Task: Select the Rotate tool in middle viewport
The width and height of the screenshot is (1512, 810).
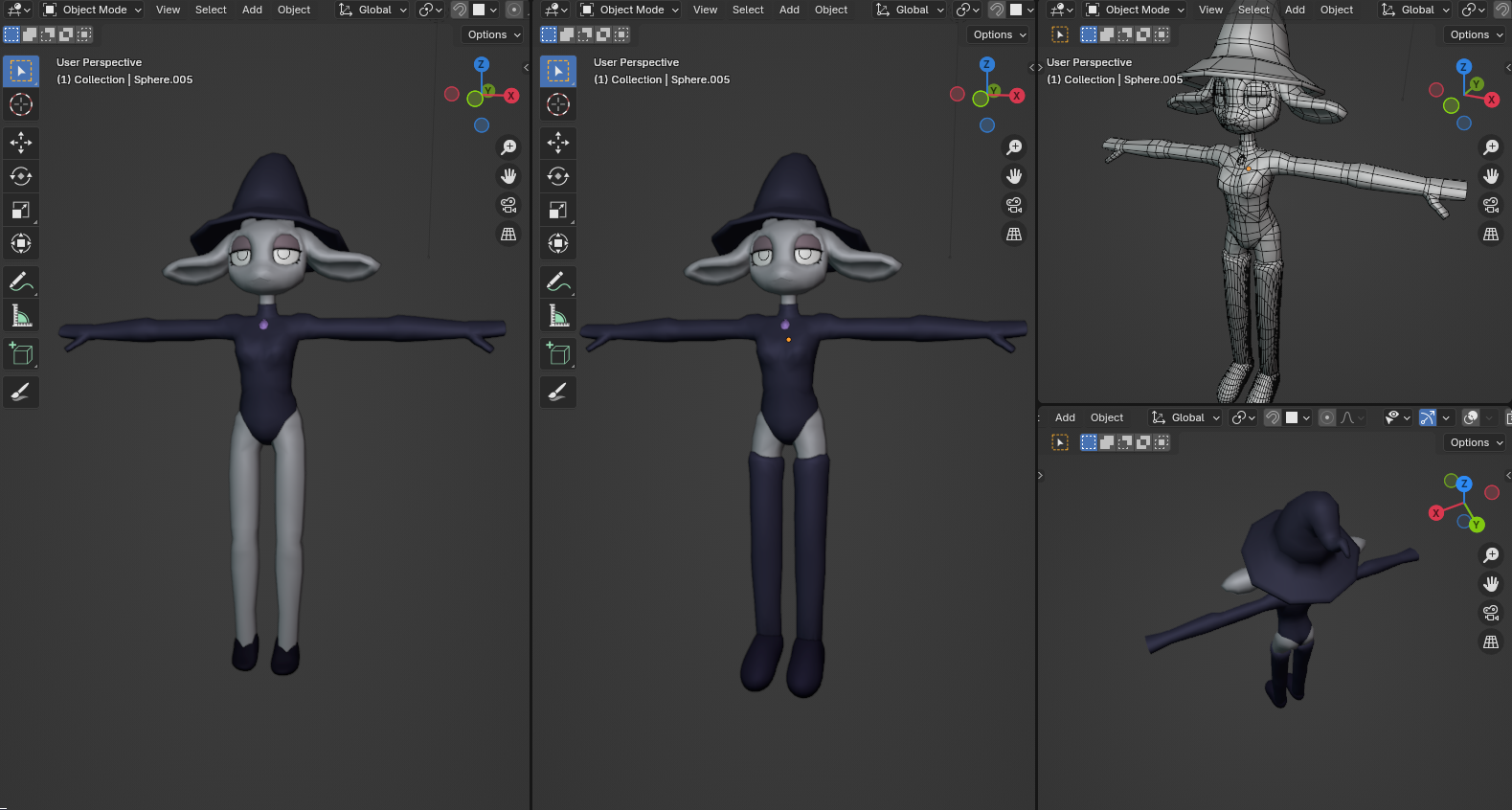Action: pyautogui.click(x=558, y=176)
